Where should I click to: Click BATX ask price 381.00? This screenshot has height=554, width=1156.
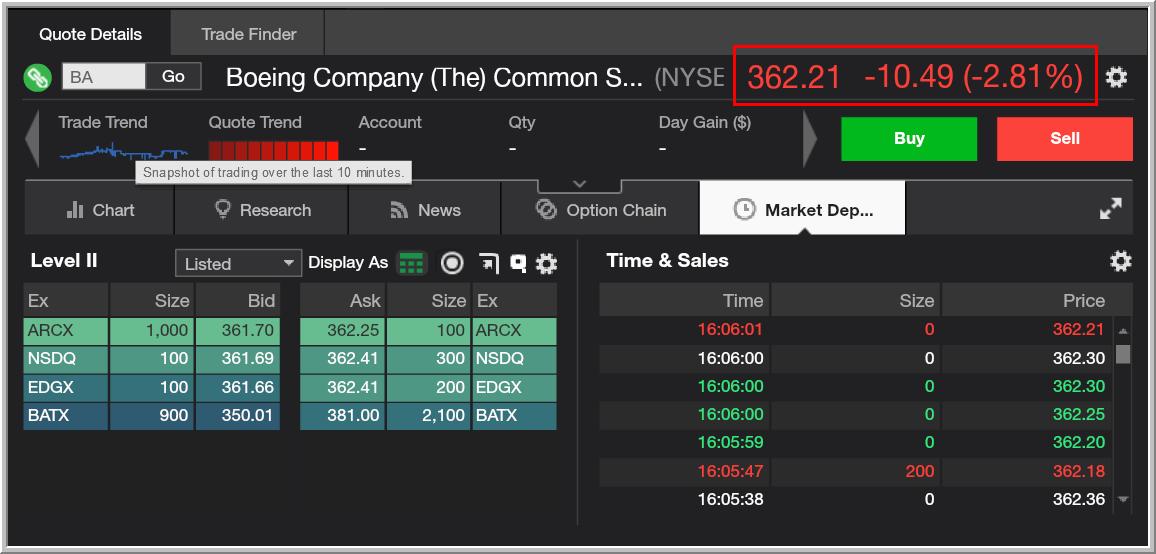click(342, 415)
